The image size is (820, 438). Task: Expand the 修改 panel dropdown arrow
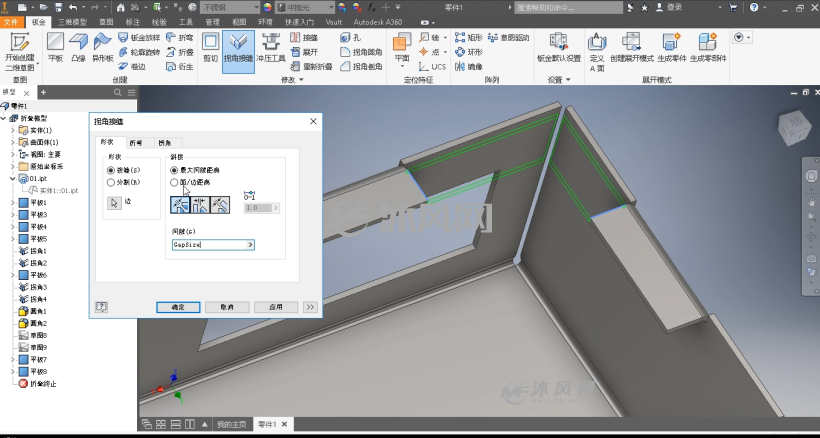point(301,80)
